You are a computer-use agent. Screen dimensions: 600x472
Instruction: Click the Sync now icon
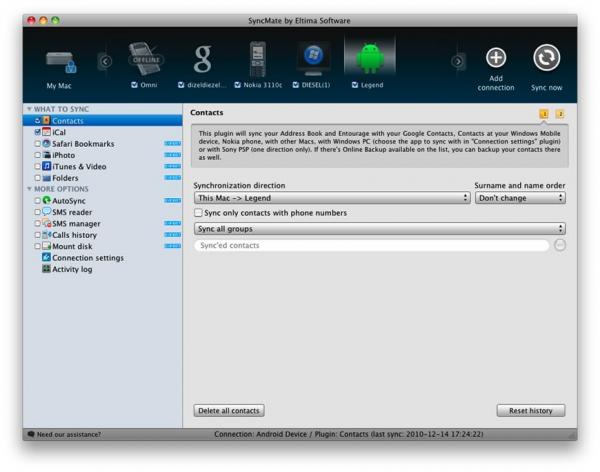(x=546, y=58)
